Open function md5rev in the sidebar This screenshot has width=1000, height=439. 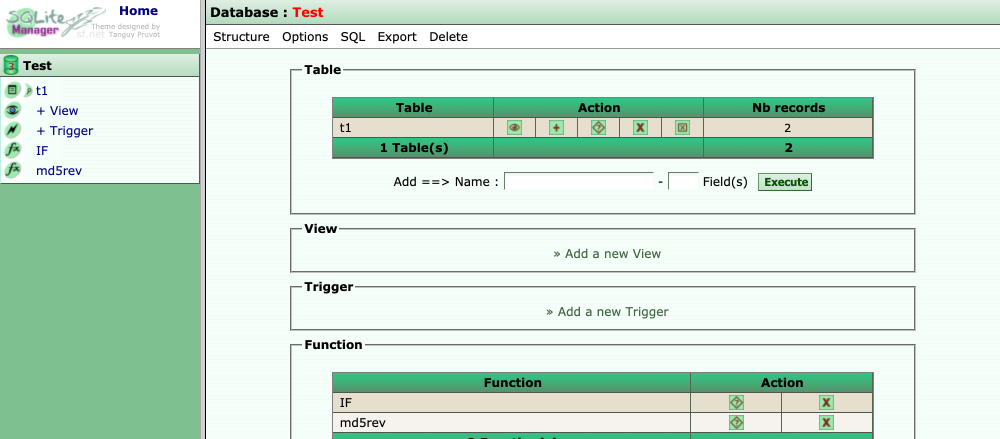tap(59, 171)
